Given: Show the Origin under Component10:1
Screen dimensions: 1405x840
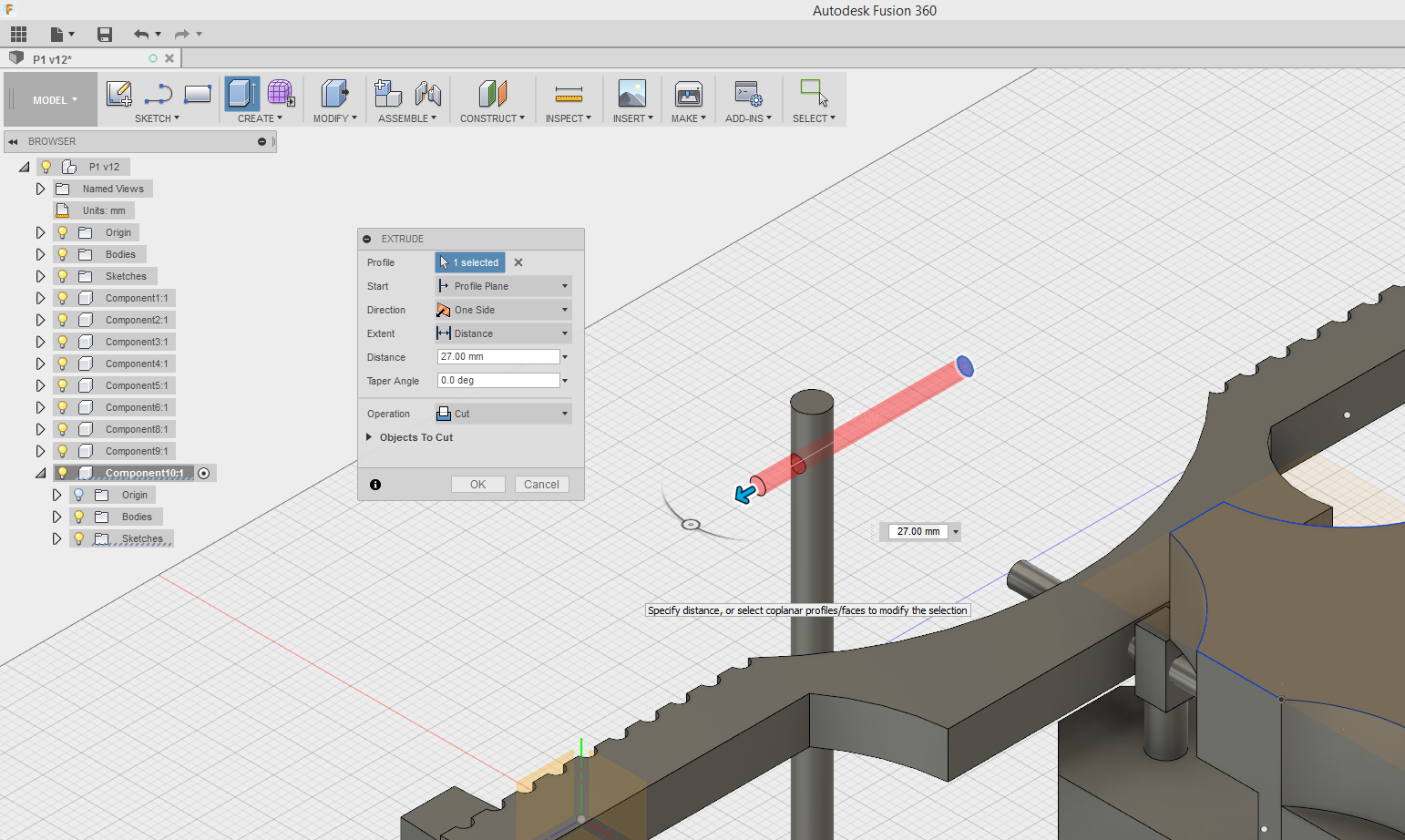Looking at the screenshot, I should tap(78, 495).
